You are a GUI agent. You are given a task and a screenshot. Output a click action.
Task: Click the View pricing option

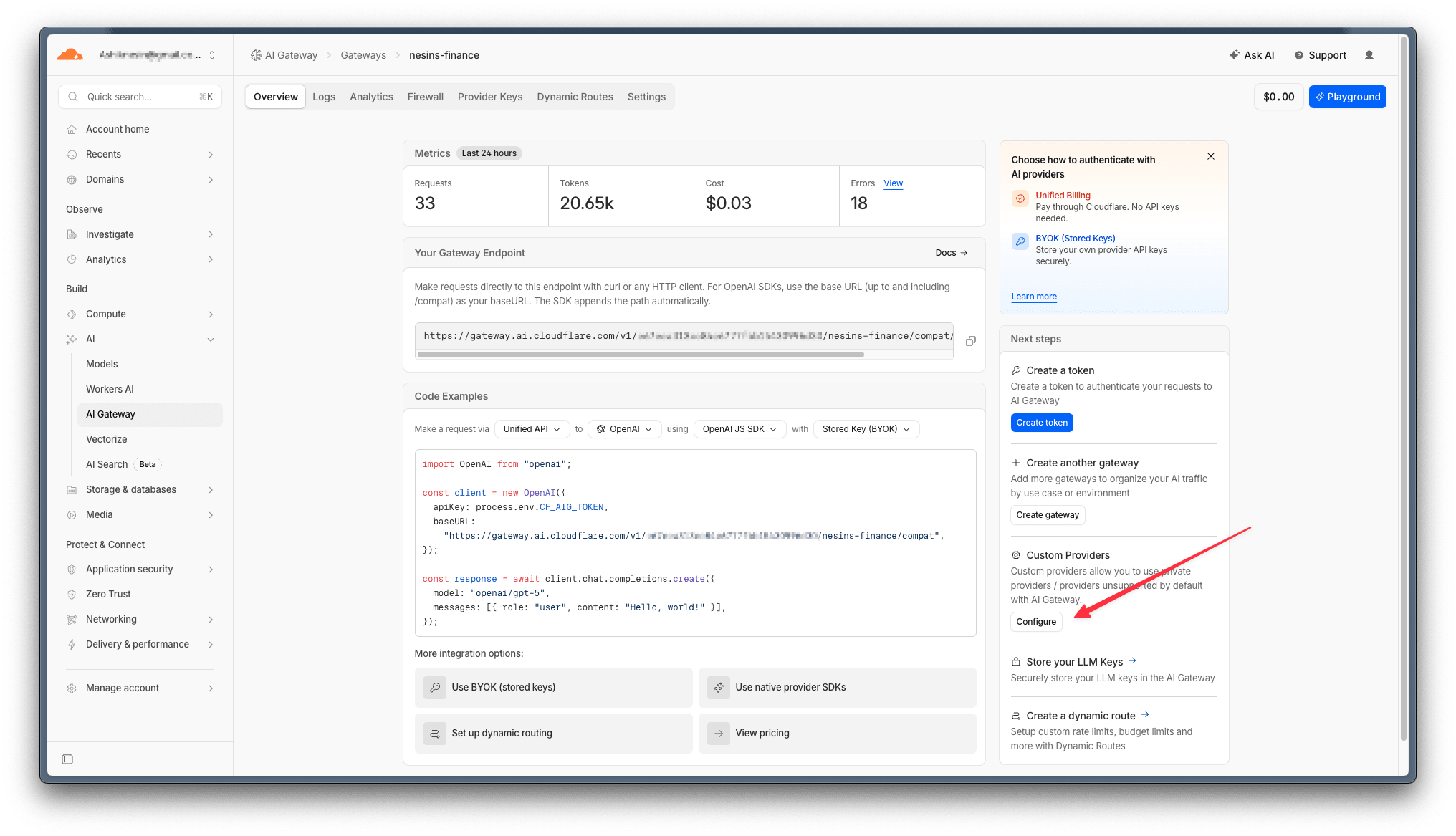837,734
